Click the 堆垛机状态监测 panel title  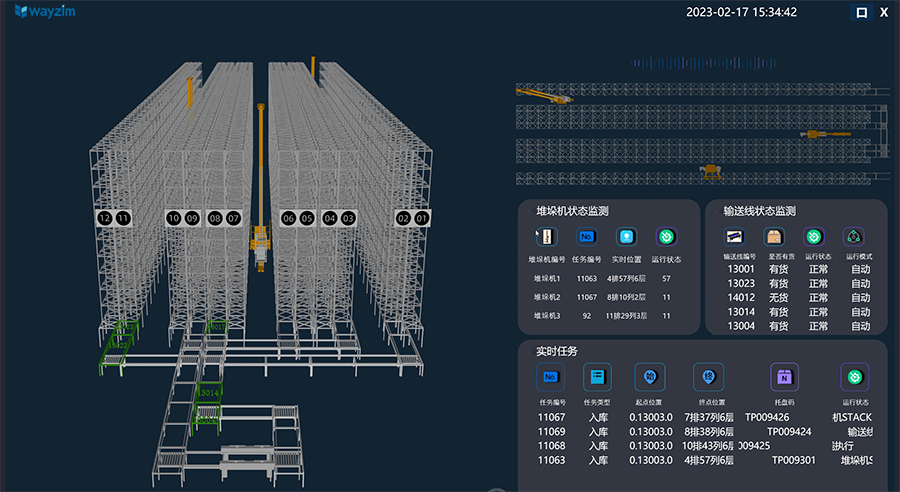pyautogui.click(x=572, y=211)
